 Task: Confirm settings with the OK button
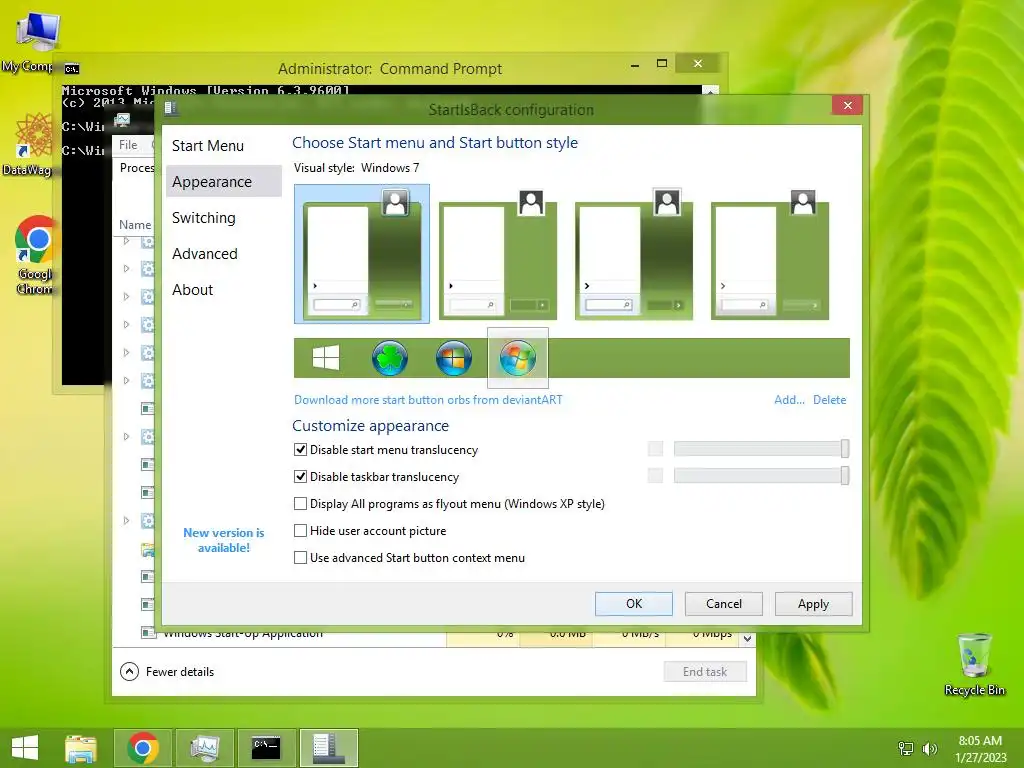[633, 603]
